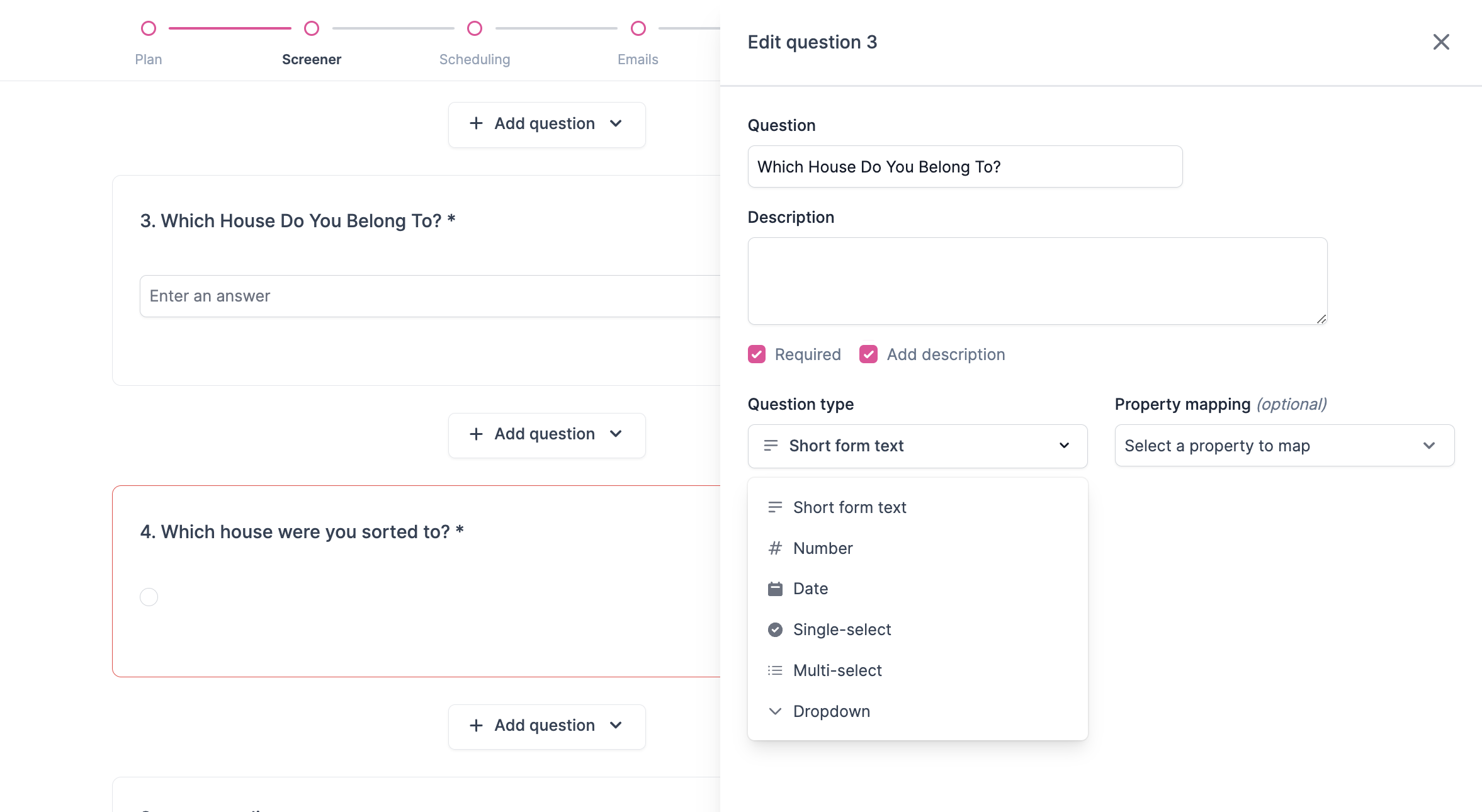
Task: Click the checkmark icon beside Single-select
Action: coord(775,629)
